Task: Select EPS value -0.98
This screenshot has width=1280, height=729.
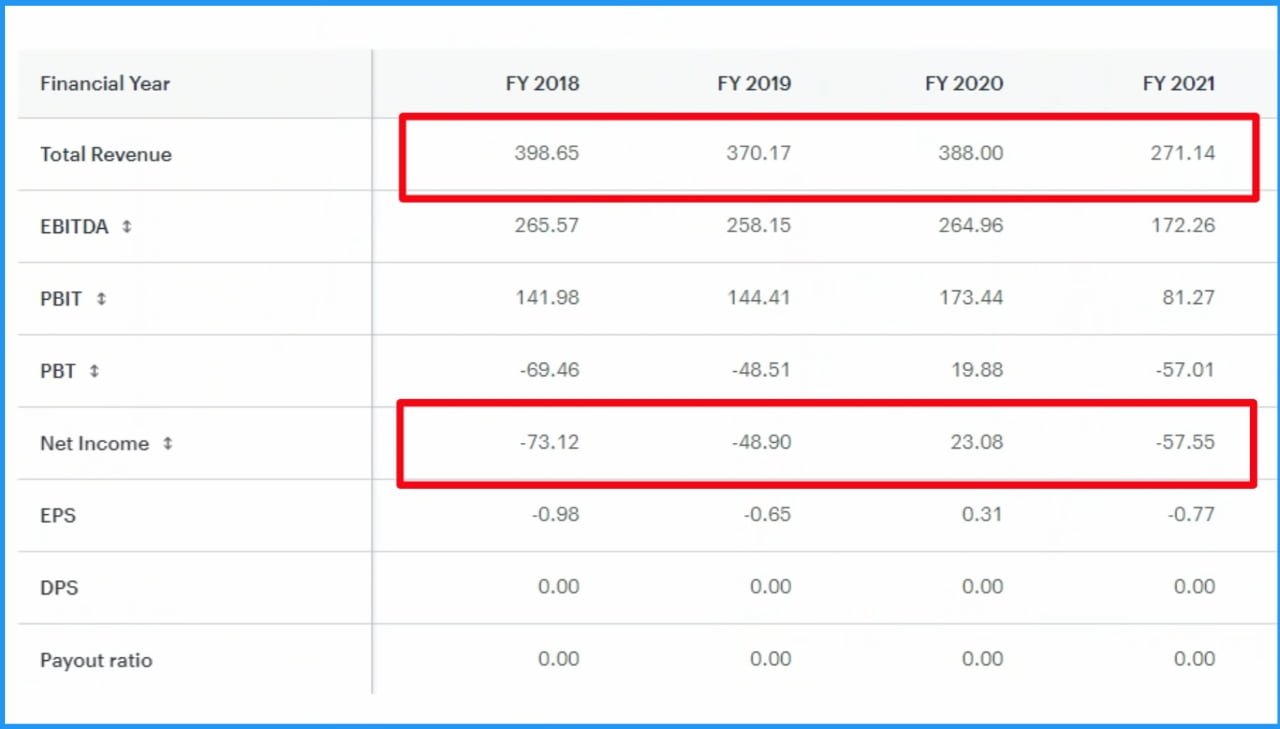Action: coord(556,514)
